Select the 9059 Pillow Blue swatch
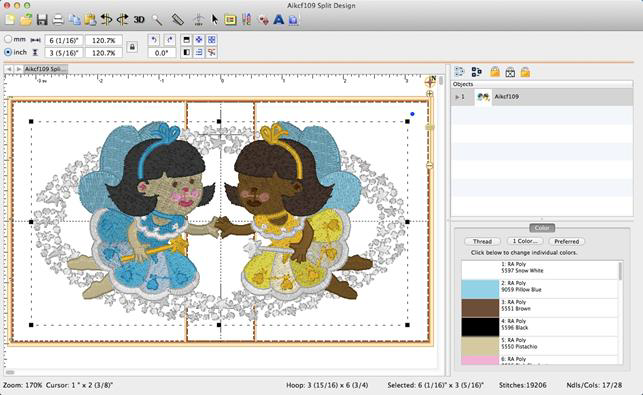This screenshot has width=643, height=395. [480, 289]
